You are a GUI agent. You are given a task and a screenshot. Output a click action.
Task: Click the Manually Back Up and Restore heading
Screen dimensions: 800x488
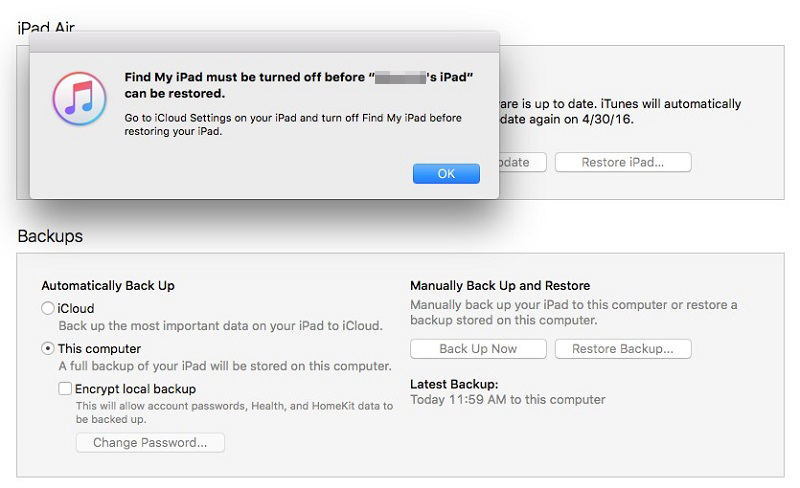click(500, 285)
